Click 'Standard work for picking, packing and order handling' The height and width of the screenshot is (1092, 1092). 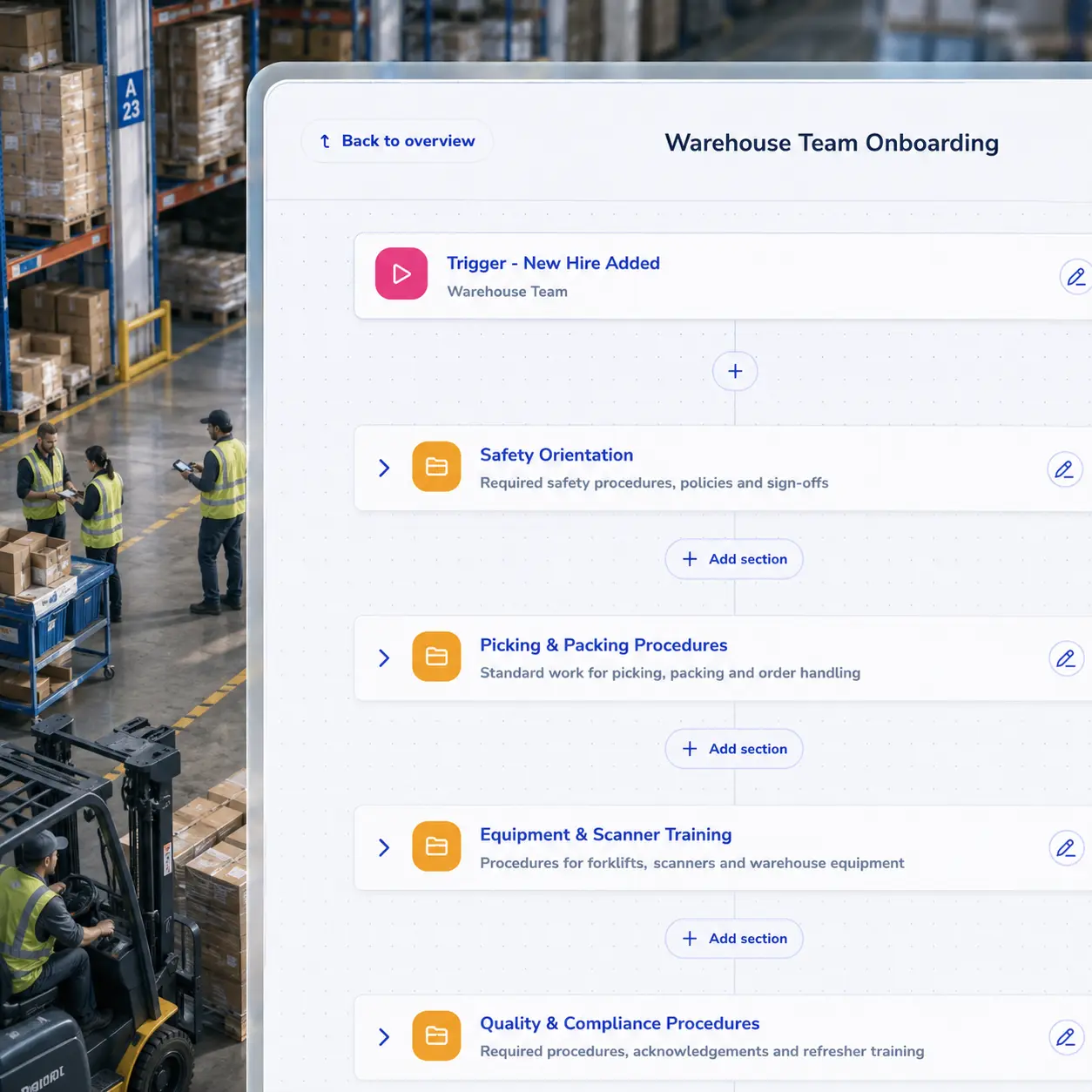670,672
